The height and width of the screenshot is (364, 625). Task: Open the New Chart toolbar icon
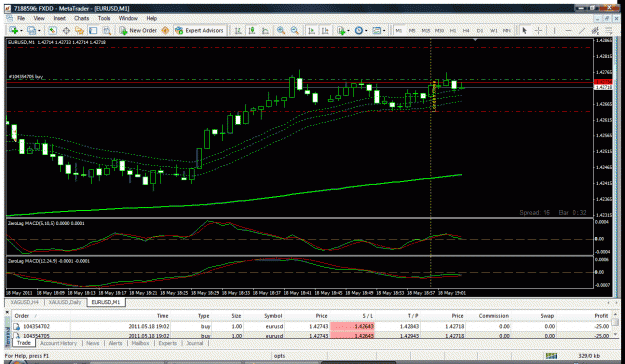(13, 30)
